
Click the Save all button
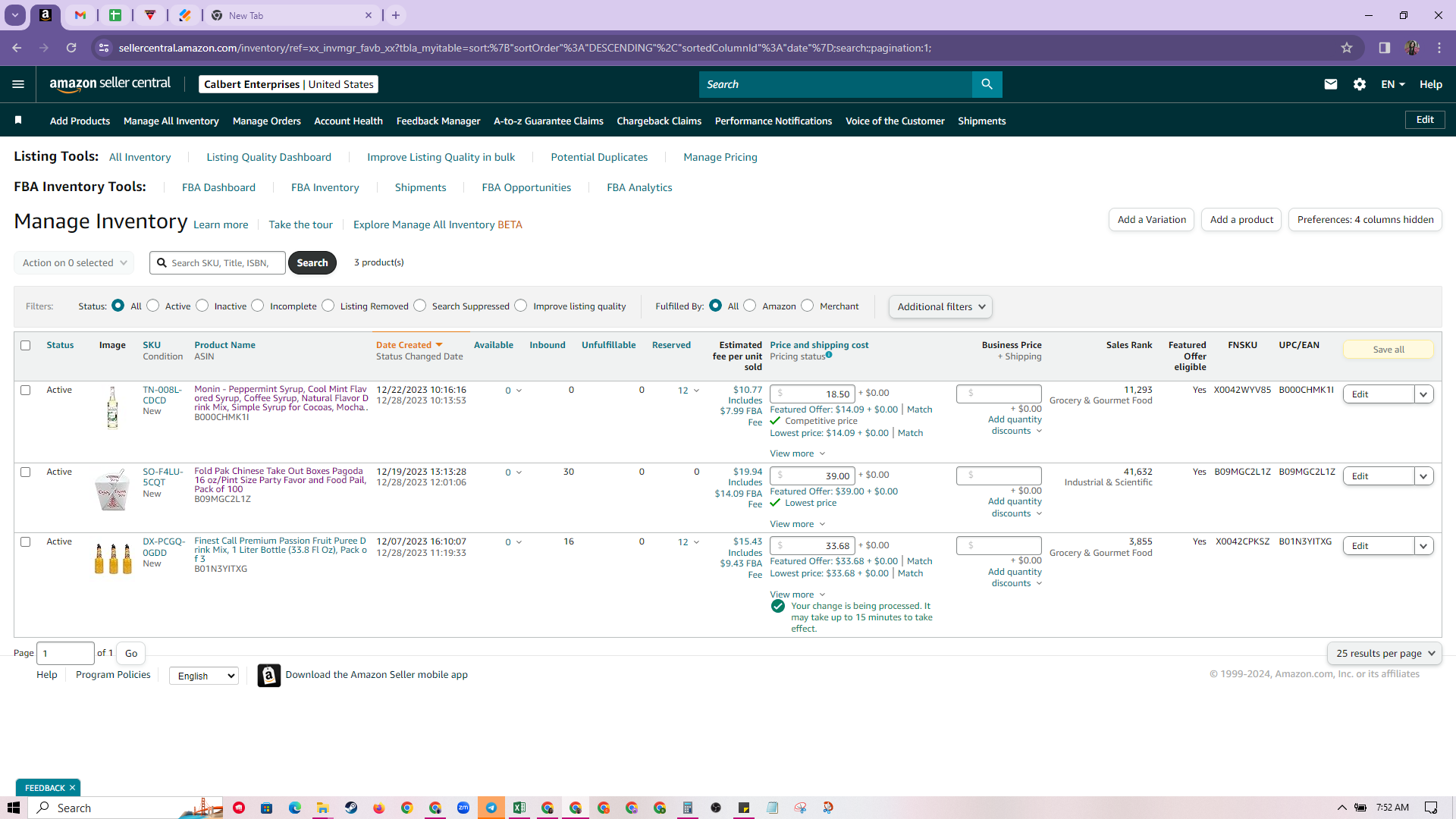(1389, 350)
